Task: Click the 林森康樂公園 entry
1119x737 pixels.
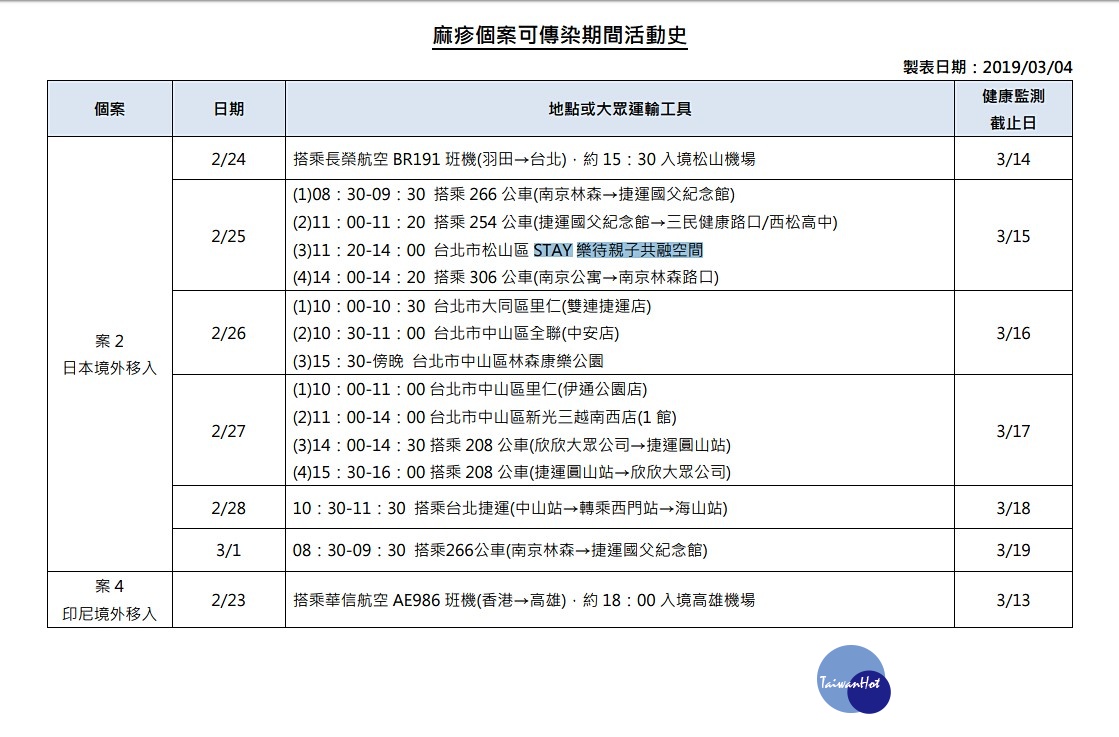Action: [447, 361]
